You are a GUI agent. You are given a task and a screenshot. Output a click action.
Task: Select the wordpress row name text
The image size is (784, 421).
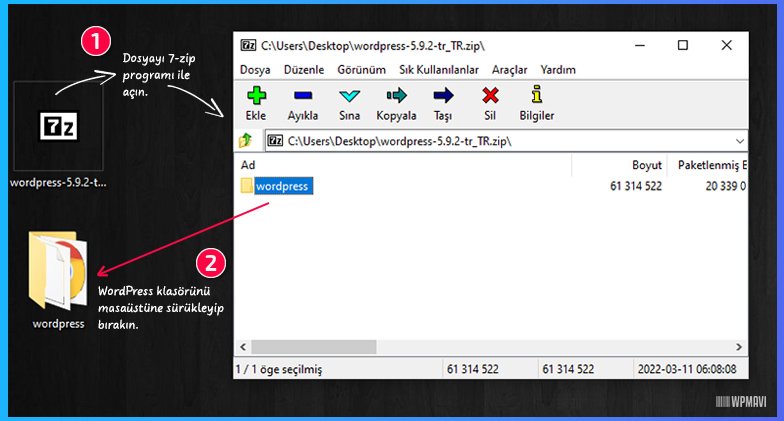click(282, 186)
